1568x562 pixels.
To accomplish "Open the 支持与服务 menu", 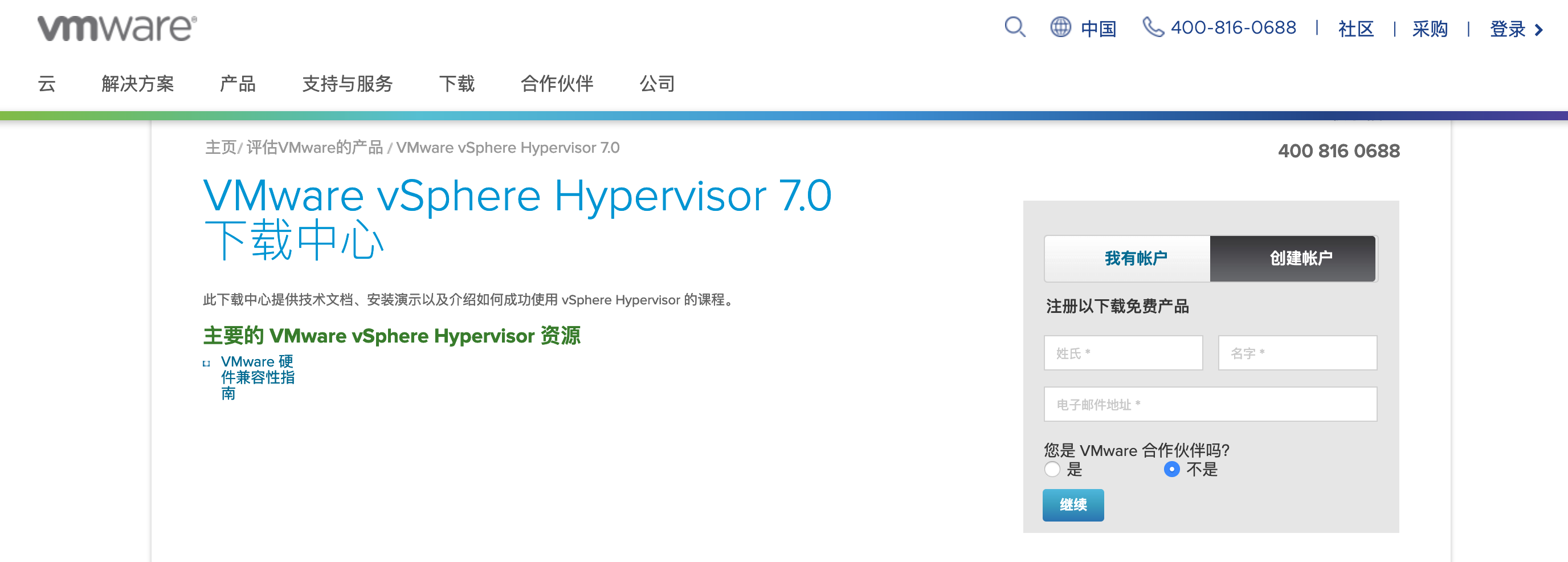I will (x=348, y=83).
